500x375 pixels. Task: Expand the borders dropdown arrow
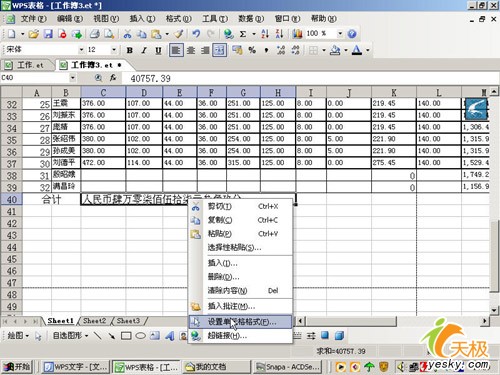pos(324,50)
